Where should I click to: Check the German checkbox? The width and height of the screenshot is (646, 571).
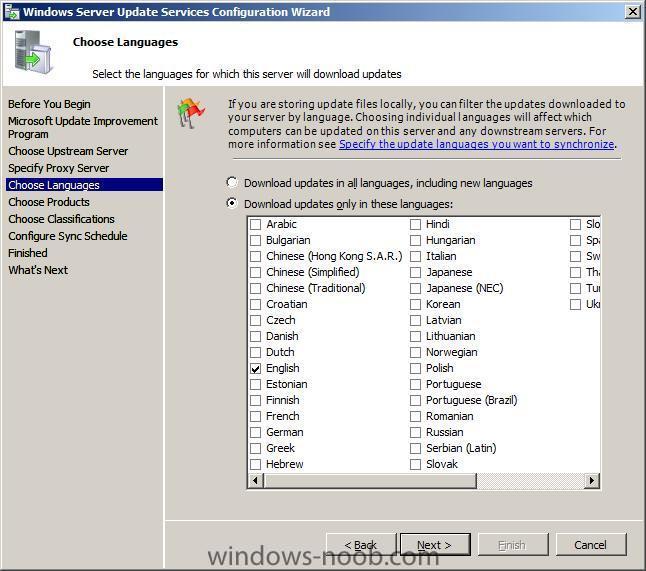coord(255,433)
